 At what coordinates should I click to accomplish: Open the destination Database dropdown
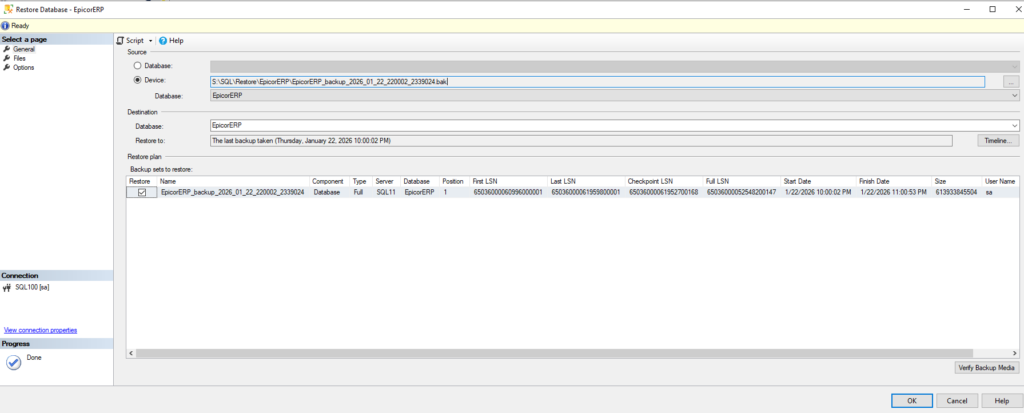(1014, 126)
